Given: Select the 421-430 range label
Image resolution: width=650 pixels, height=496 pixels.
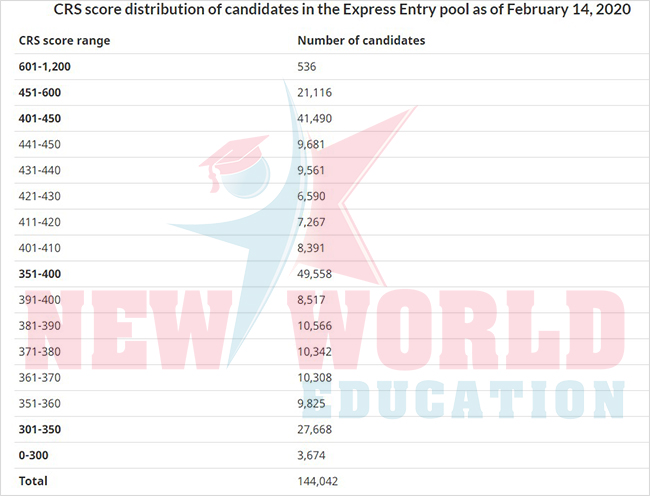Looking at the screenshot, I should pyautogui.click(x=39, y=196).
